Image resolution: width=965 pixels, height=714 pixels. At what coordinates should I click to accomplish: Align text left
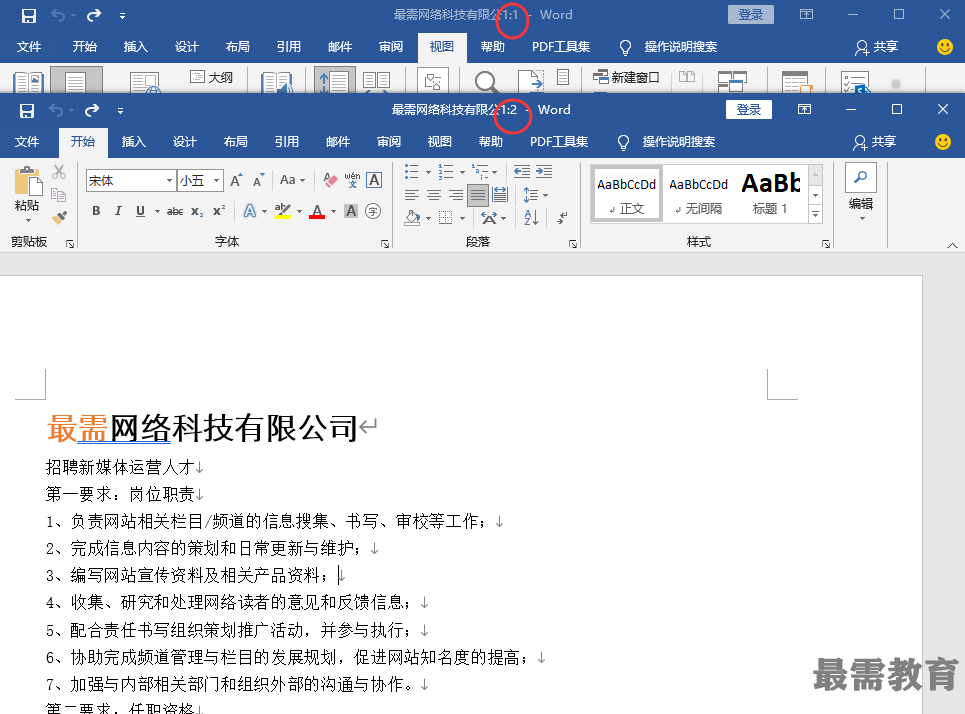click(412, 195)
